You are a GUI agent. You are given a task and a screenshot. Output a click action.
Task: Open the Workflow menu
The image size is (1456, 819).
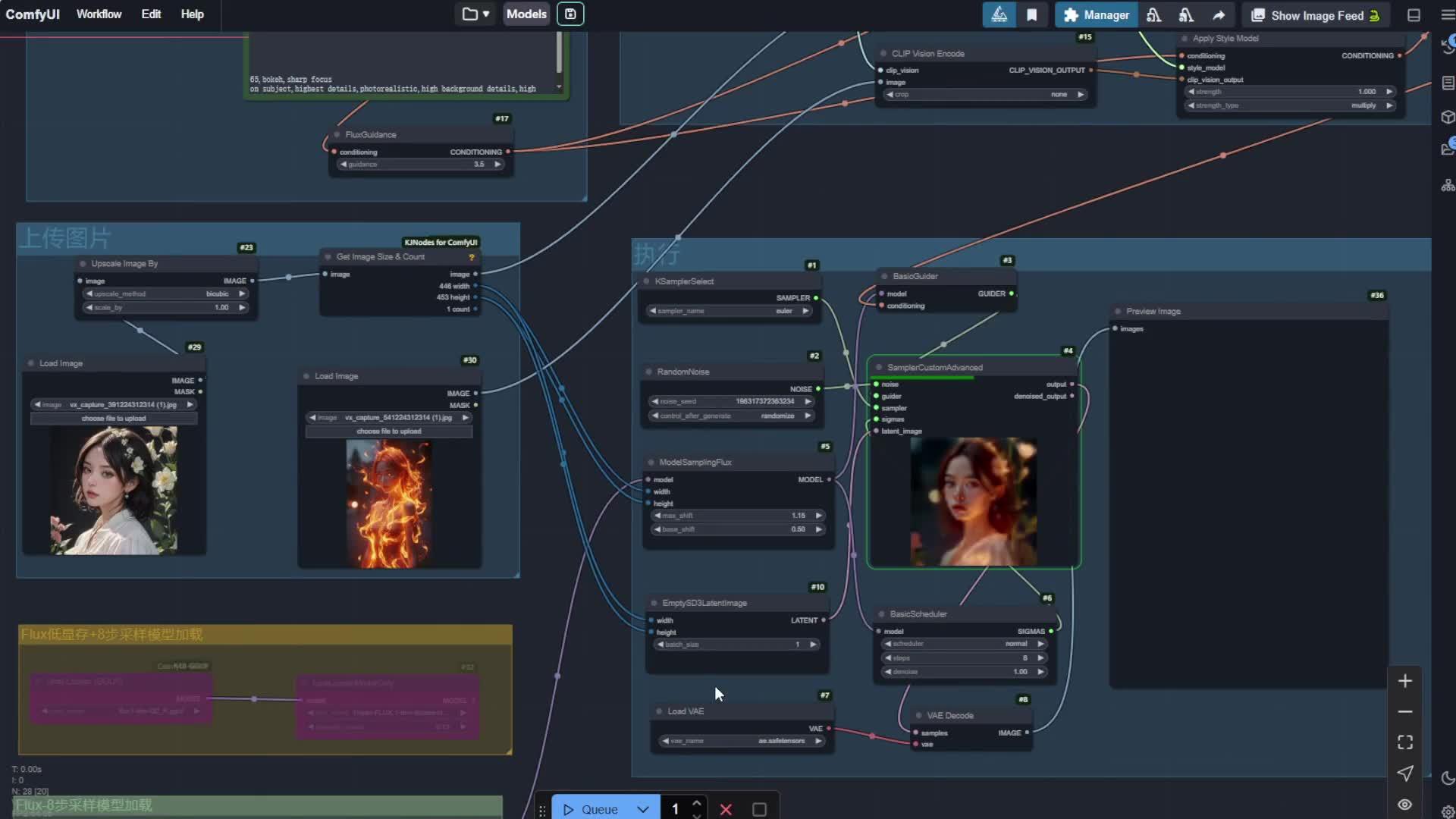click(x=99, y=14)
